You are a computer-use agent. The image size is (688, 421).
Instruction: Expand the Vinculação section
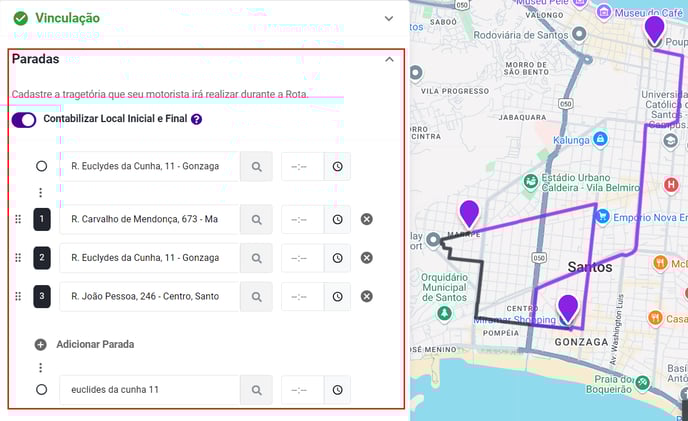[x=389, y=18]
